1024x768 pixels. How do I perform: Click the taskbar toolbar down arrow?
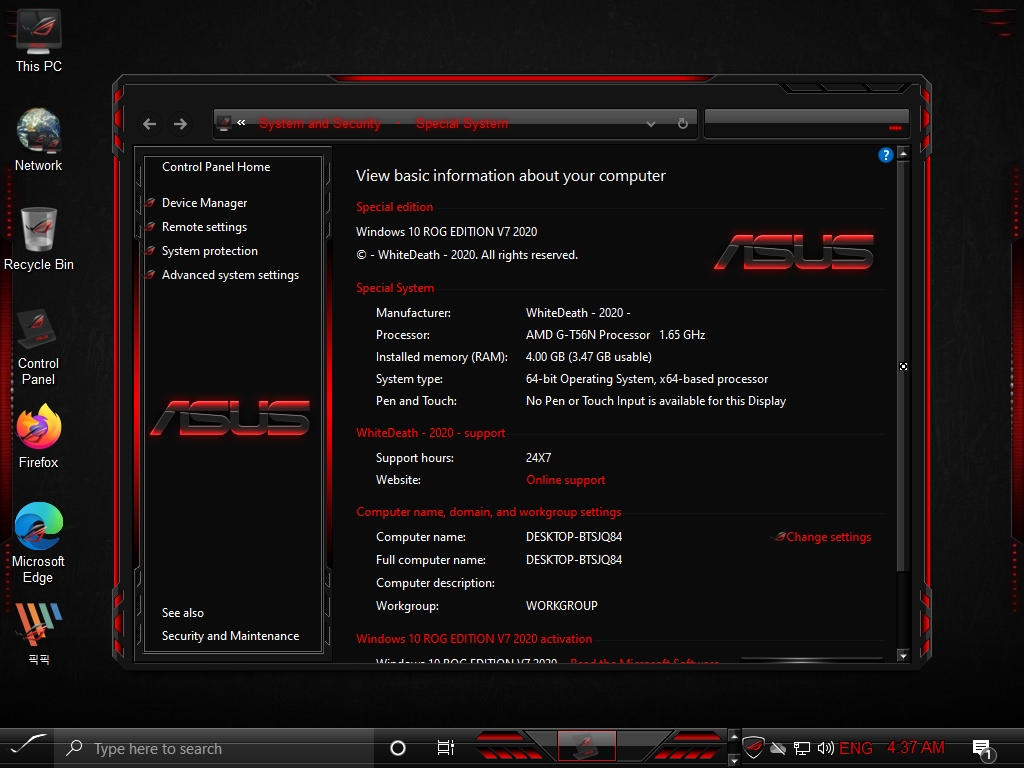click(734, 760)
